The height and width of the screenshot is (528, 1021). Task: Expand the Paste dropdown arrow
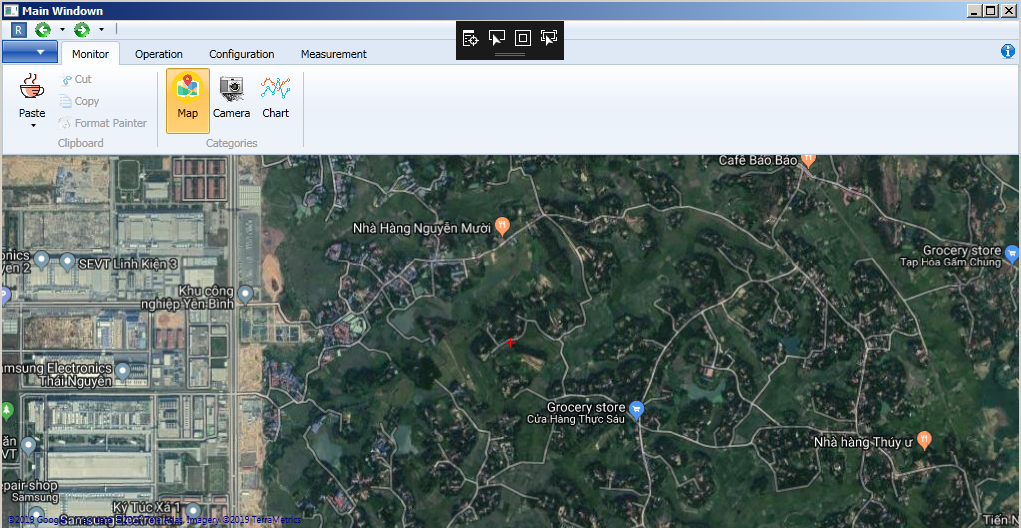33,125
